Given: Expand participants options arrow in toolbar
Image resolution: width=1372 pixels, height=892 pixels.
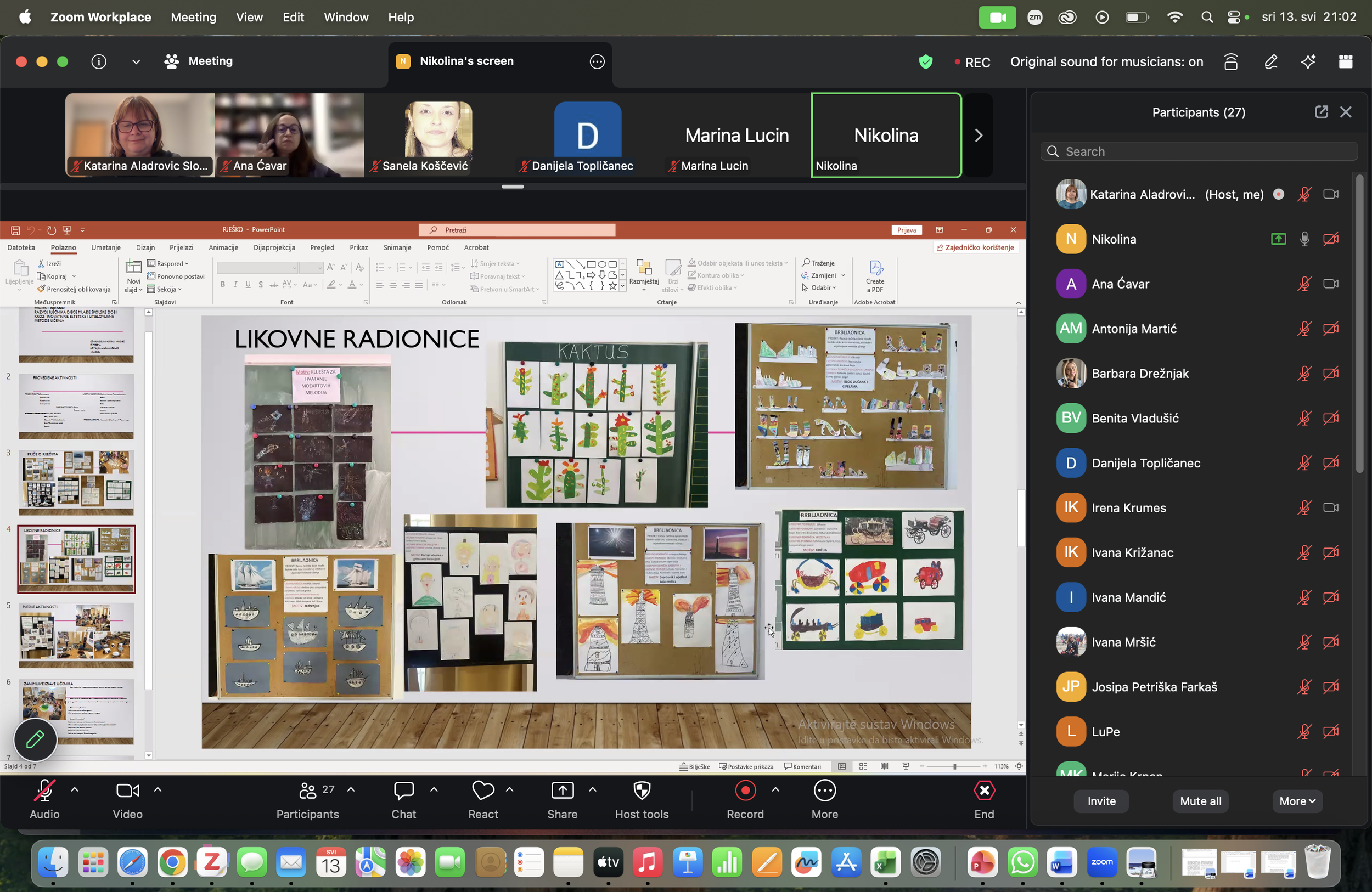Looking at the screenshot, I should point(351,789).
